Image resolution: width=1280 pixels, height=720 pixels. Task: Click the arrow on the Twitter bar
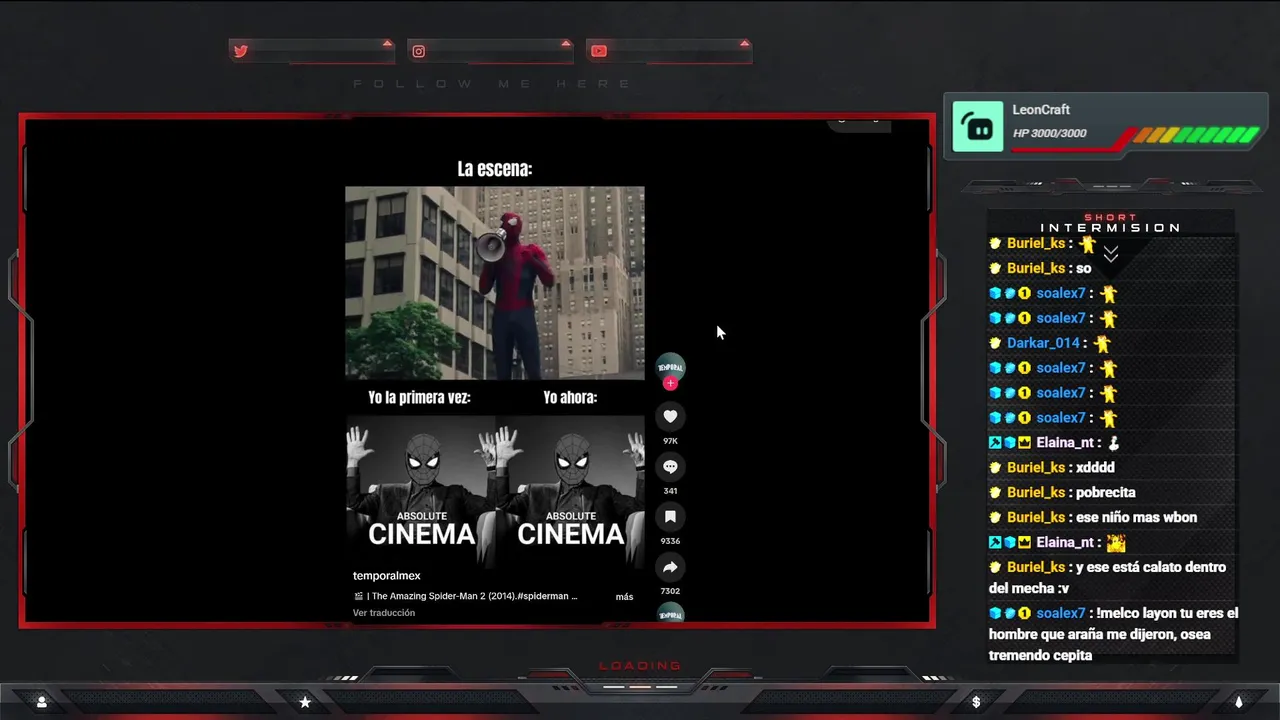[387, 43]
